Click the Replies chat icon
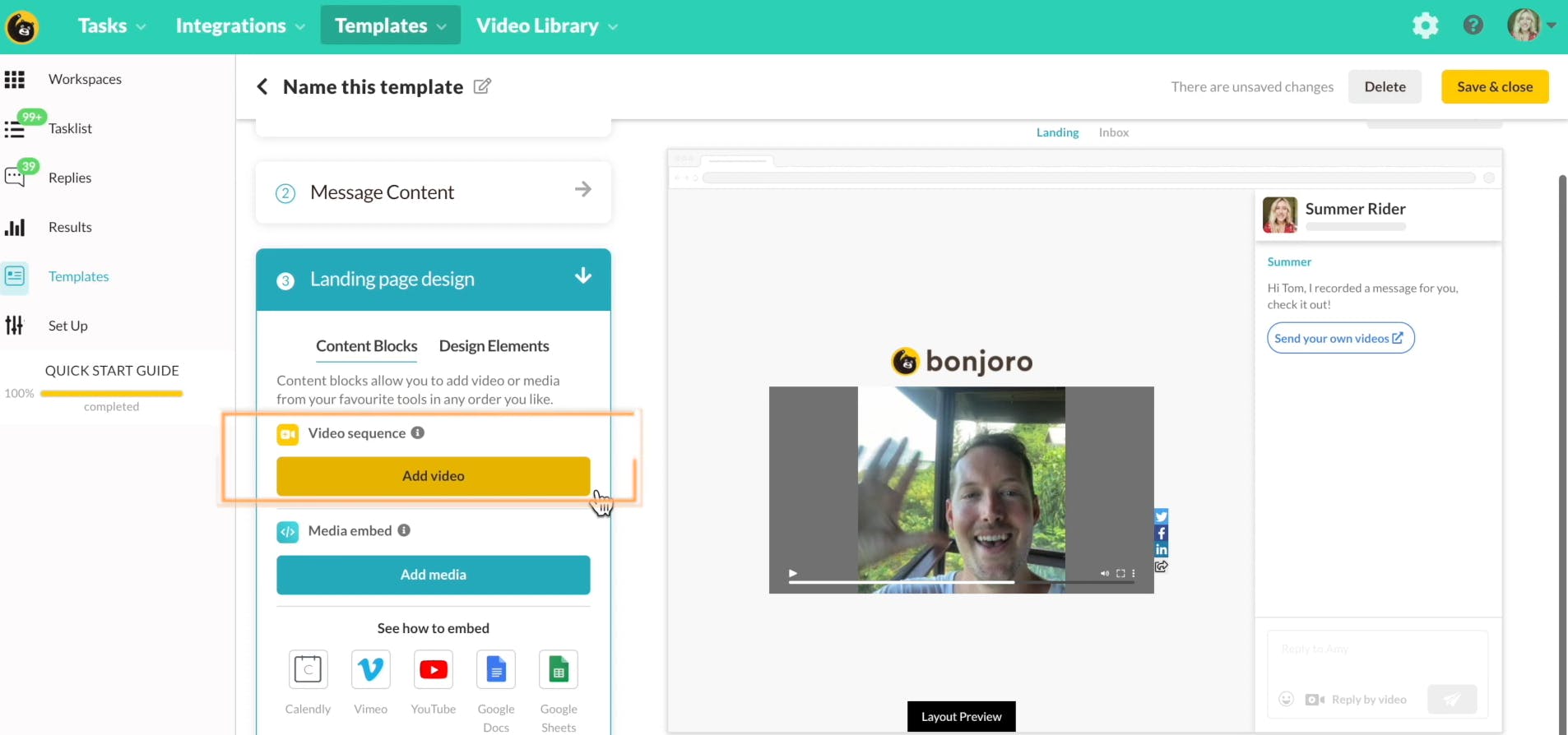 pos(15,177)
